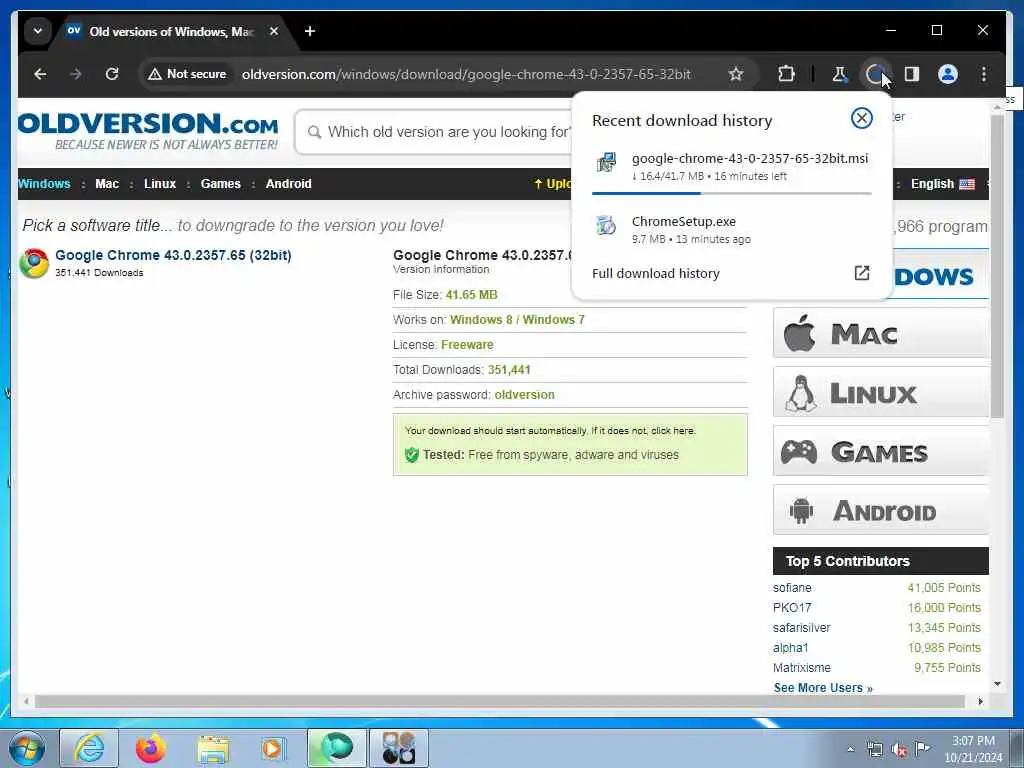The image size is (1024, 768).
Task: Open the Windows navigation menu item
Action: click(44, 184)
